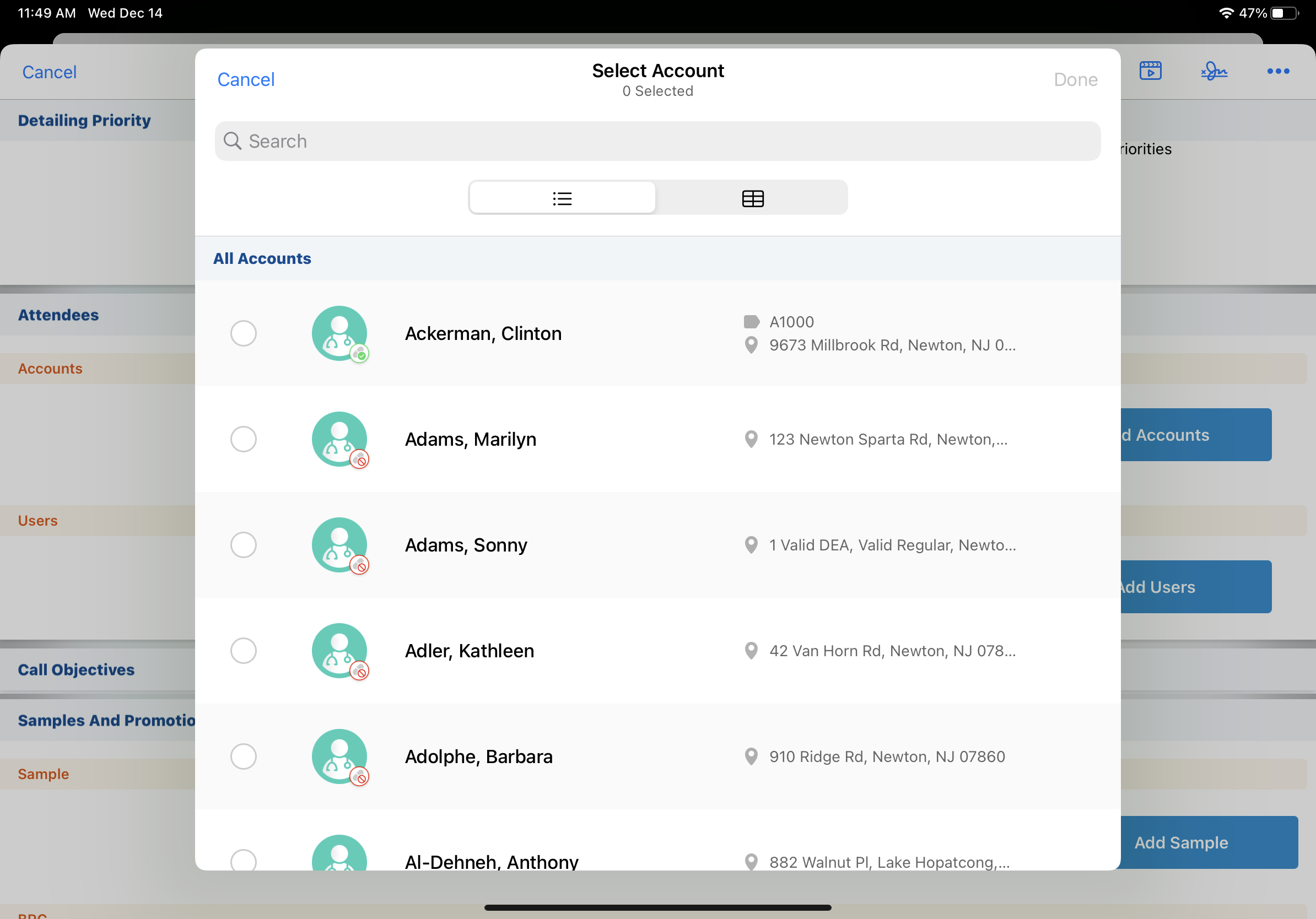
Task: Switch to the Users section in sidebar
Action: pyautogui.click(x=38, y=520)
